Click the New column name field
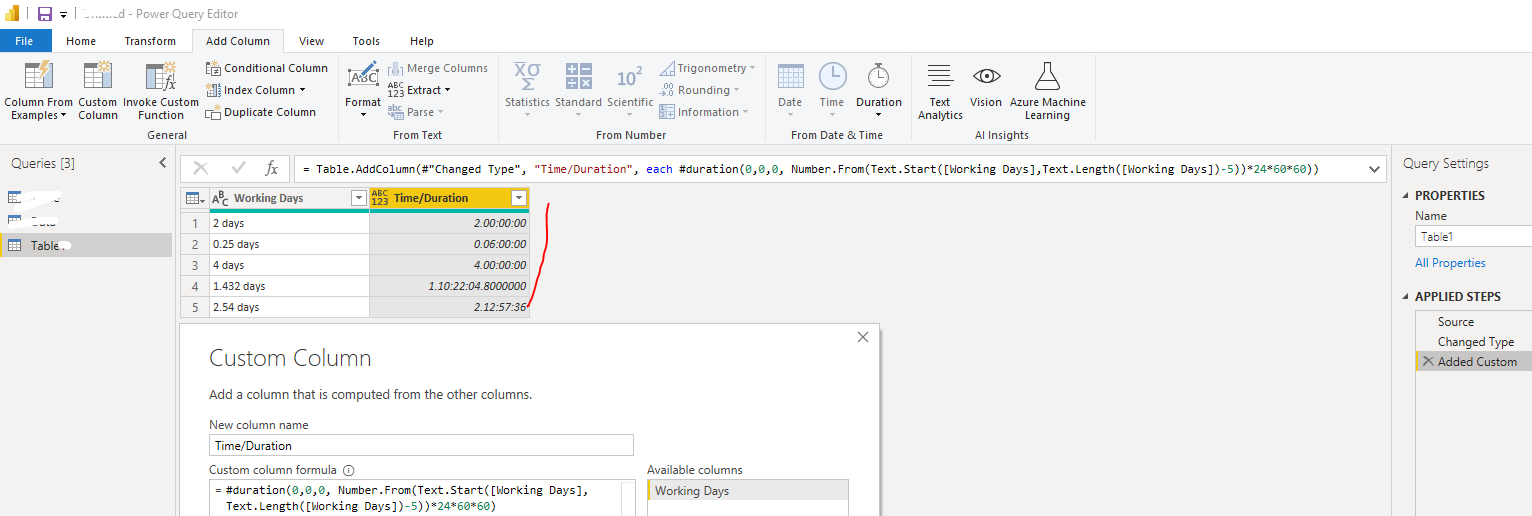Screen dimensions: 1532x516 pyautogui.click(x=421, y=445)
